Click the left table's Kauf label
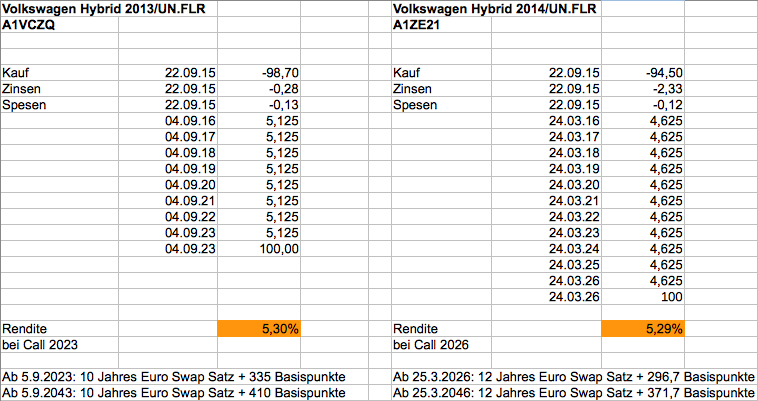Viewport: 758px width, 401px height. (x=16, y=73)
